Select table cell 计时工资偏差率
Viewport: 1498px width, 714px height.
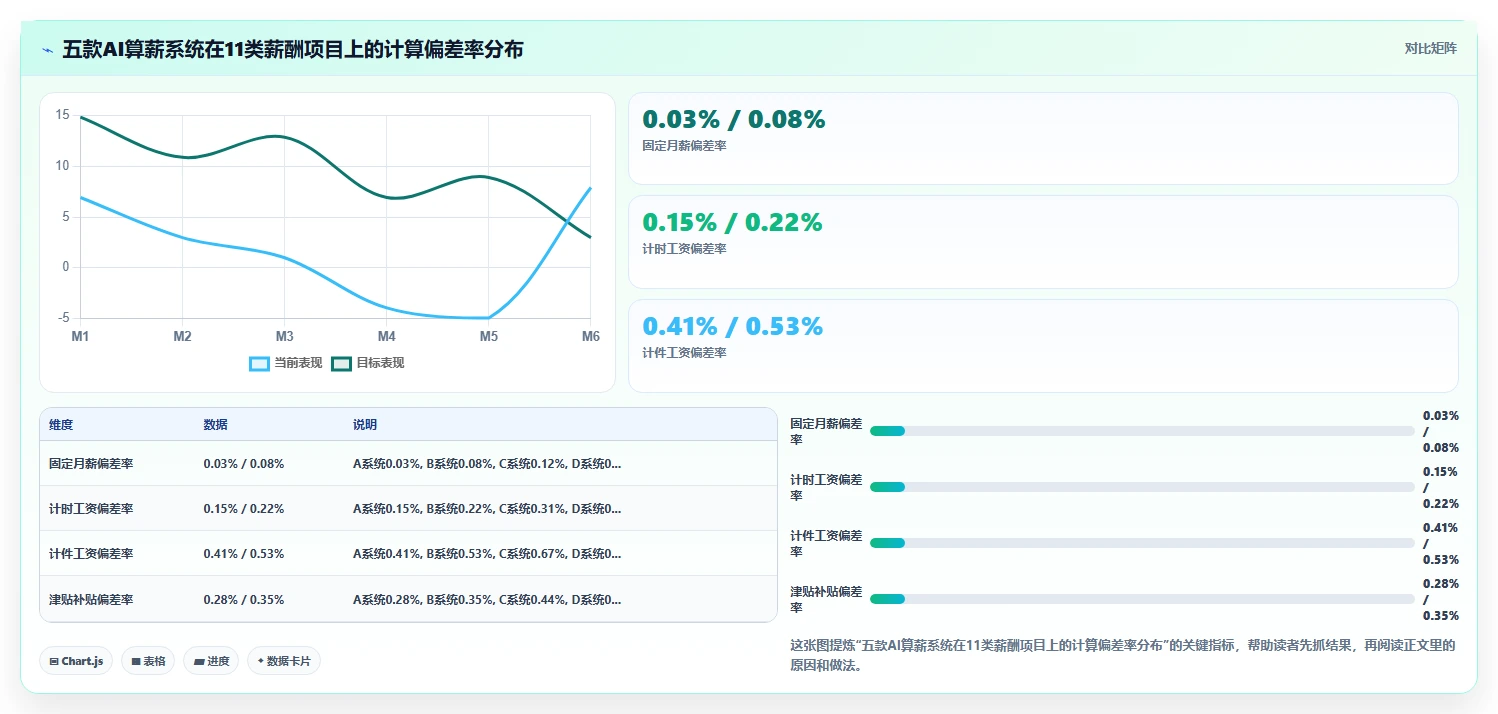tap(91, 509)
